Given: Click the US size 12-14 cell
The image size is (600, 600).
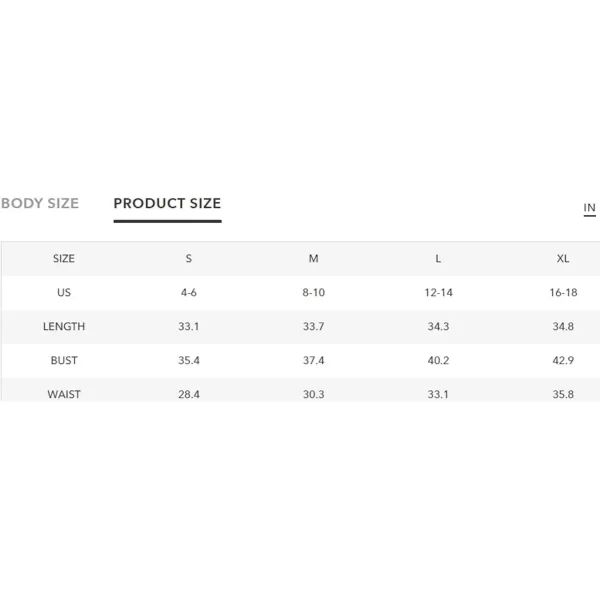Looking at the screenshot, I should (438, 293).
